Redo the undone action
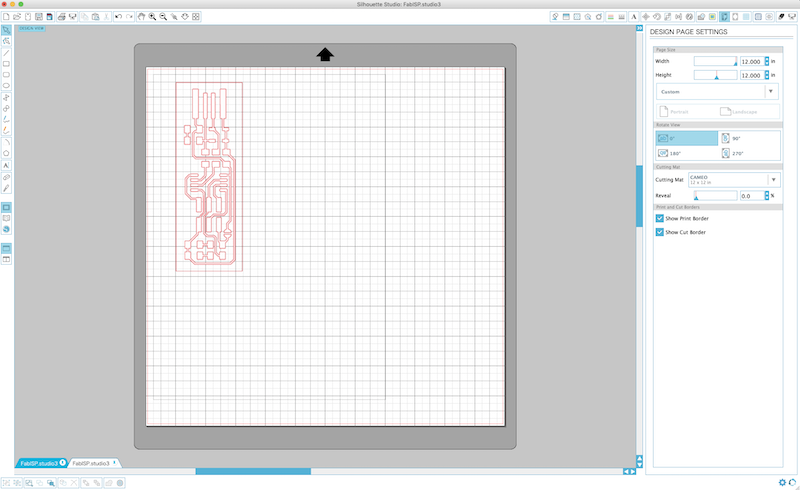 coord(129,17)
